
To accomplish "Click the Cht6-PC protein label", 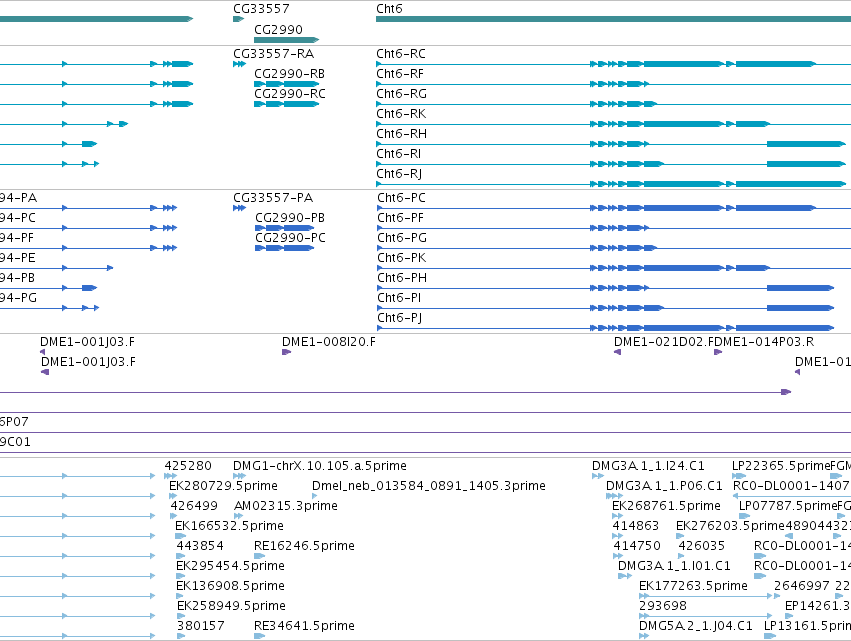I will [x=402, y=198].
